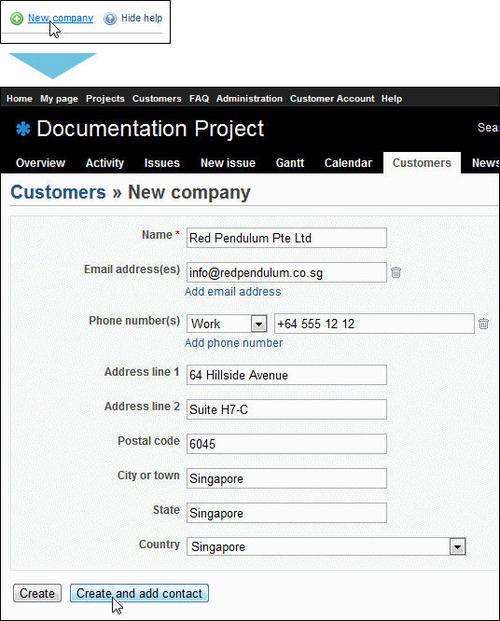Click into the Postal code field
The image size is (500, 621).
(286, 444)
